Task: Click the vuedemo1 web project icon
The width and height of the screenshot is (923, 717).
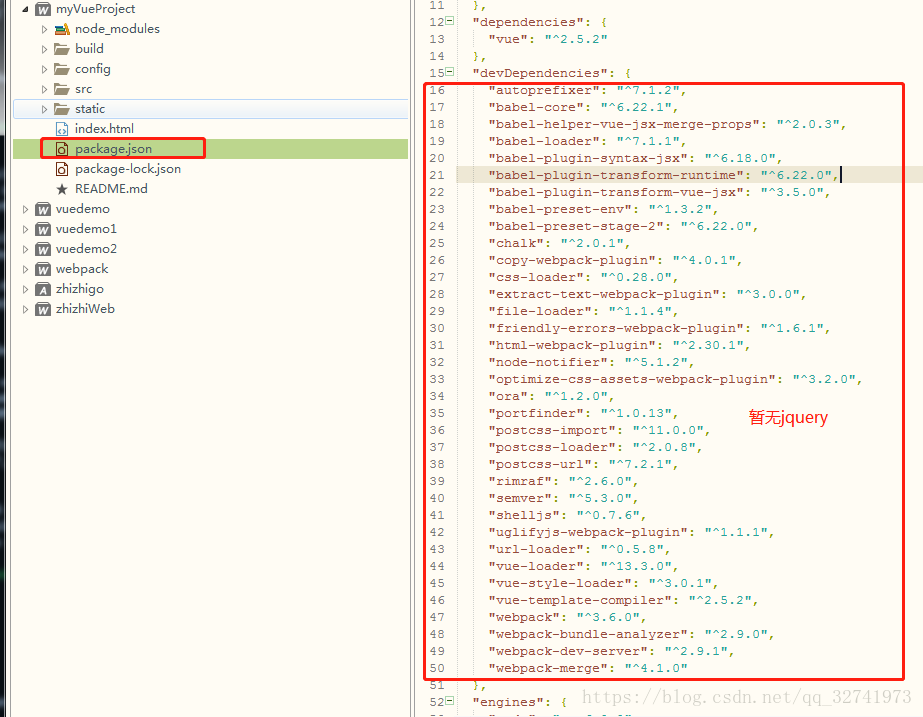Action: click(43, 230)
